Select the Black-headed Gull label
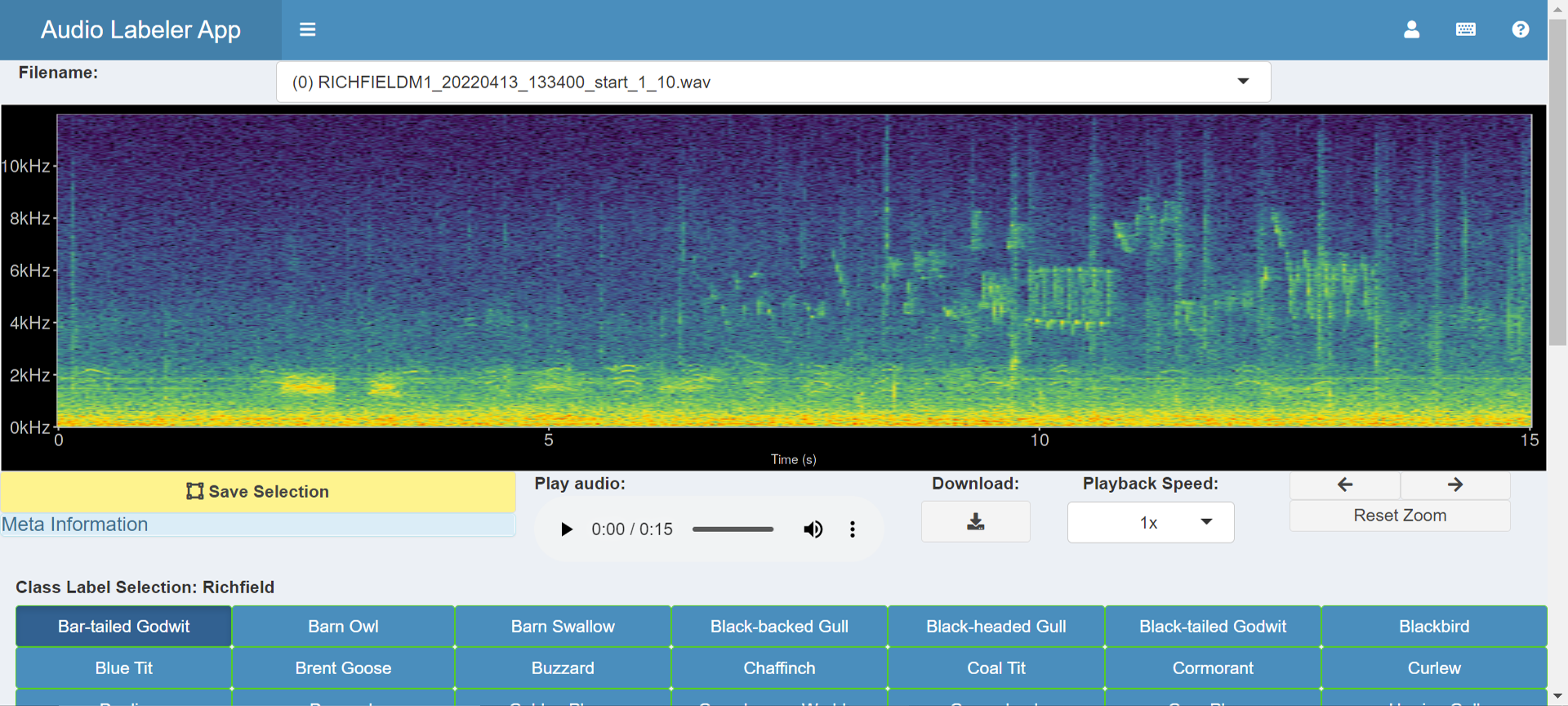Viewport: 1568px width, 706px height. point(996,626)
